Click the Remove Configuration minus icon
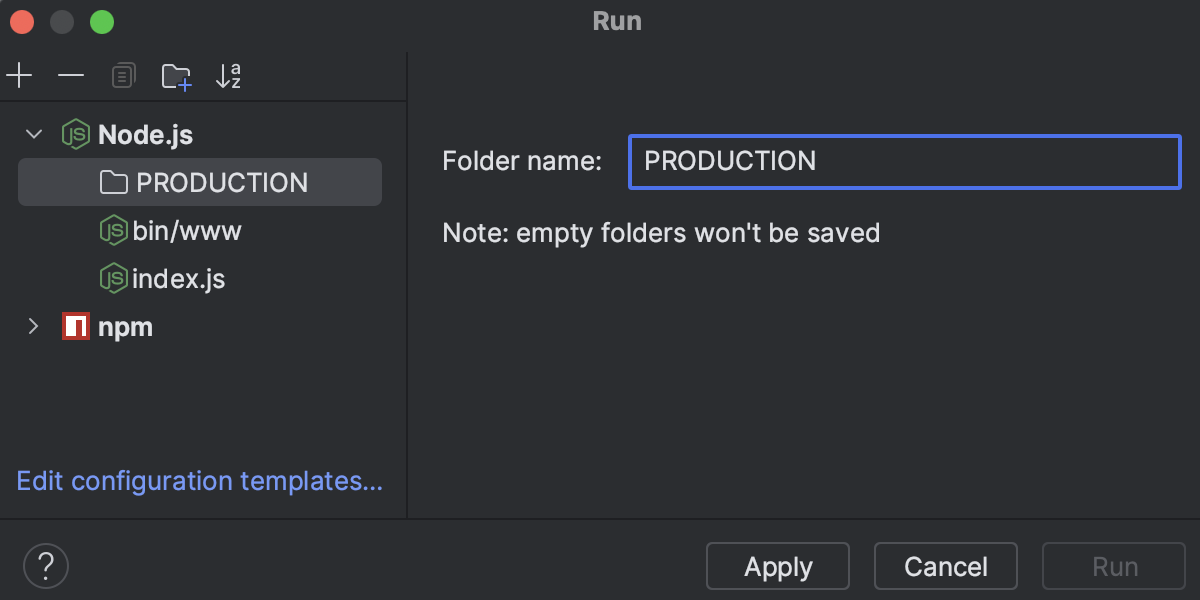 (x=71, y=76)
